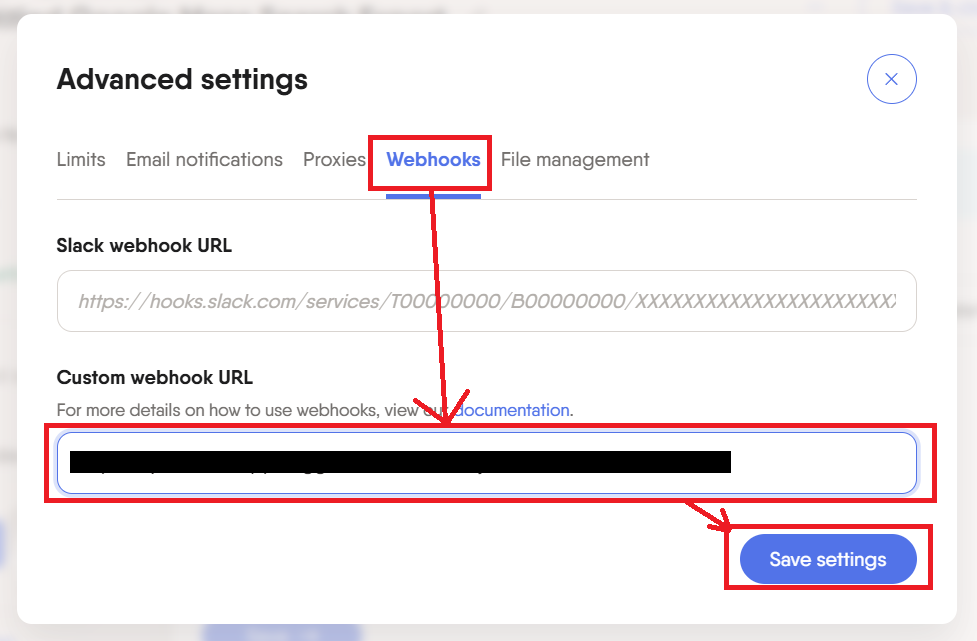Click the redacted URL text in custom field

point(400,462)
